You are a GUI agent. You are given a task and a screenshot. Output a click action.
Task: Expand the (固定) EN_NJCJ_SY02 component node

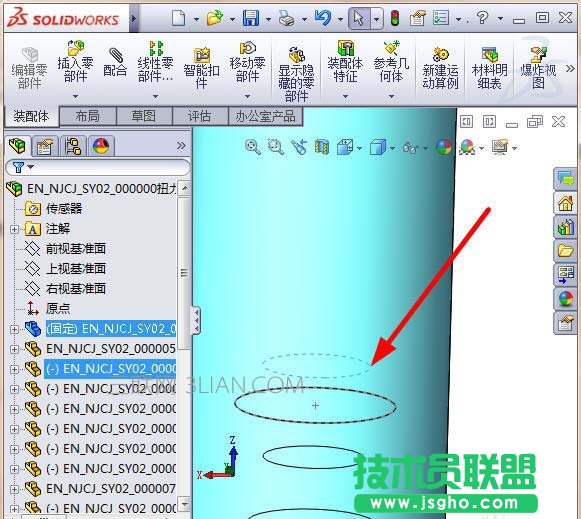(x=14, y=329)
